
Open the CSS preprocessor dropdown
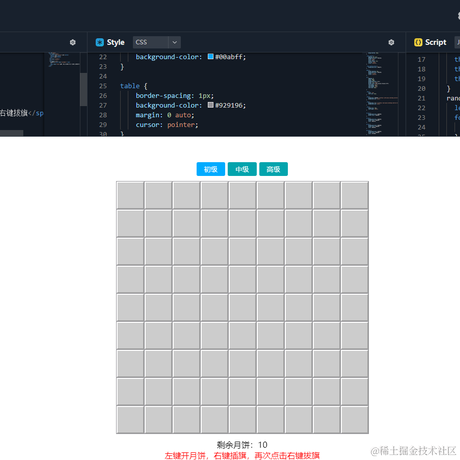click(x=157, y=42)
